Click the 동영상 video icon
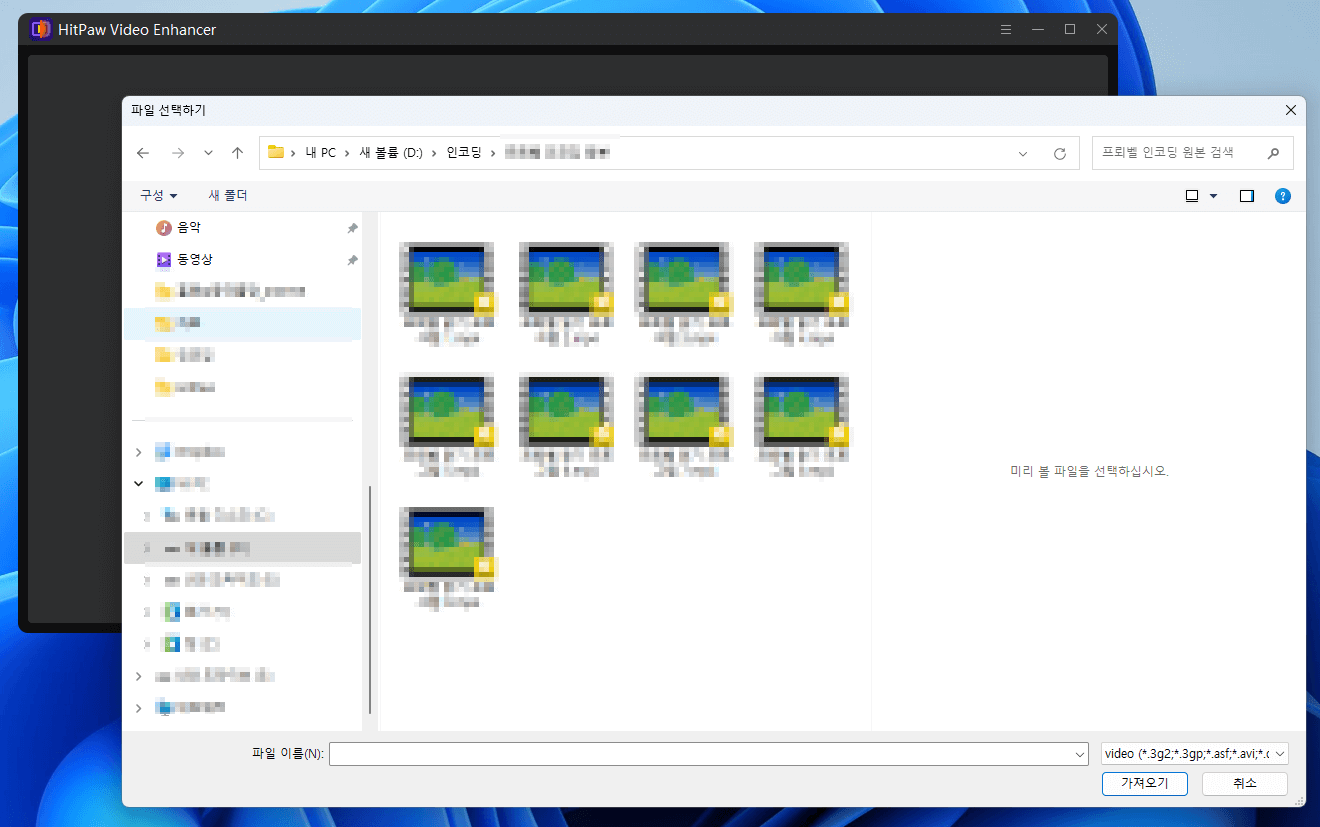Image resolution: width=1320 pixels, height=827 pixels. coord(164,260)
